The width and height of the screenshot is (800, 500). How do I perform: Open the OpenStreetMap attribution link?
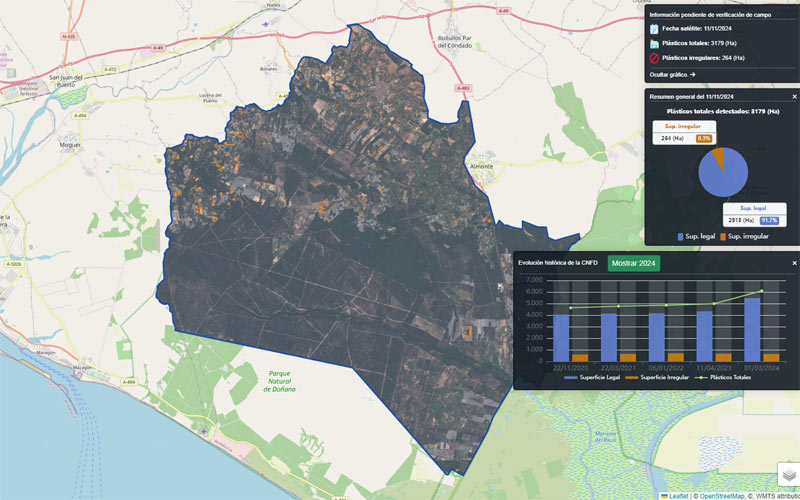coord(724,495)
